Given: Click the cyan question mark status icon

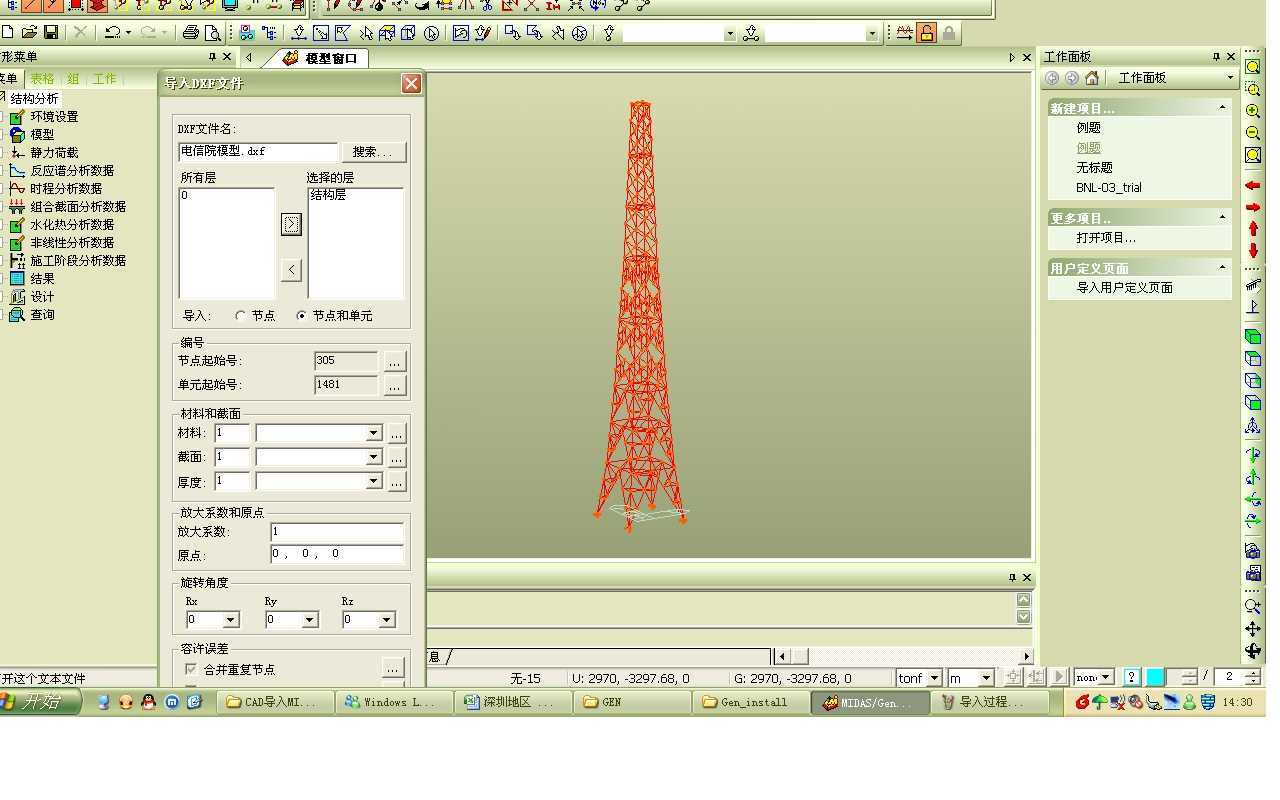Looking at the screenshot, I should coord(1132,677).
